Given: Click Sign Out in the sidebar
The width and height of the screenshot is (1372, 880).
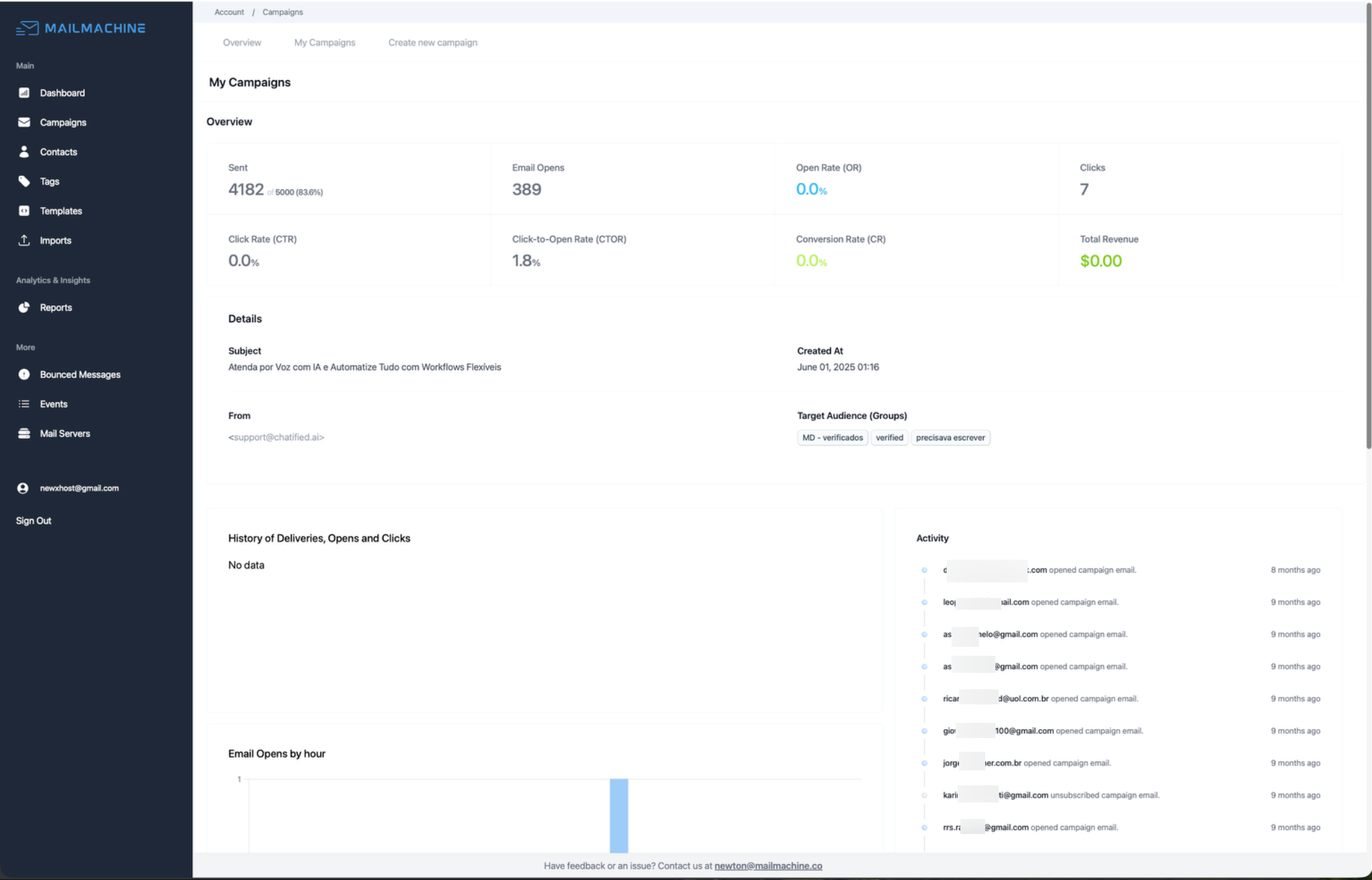Looking at the screenshot, I should click(33, 520).
